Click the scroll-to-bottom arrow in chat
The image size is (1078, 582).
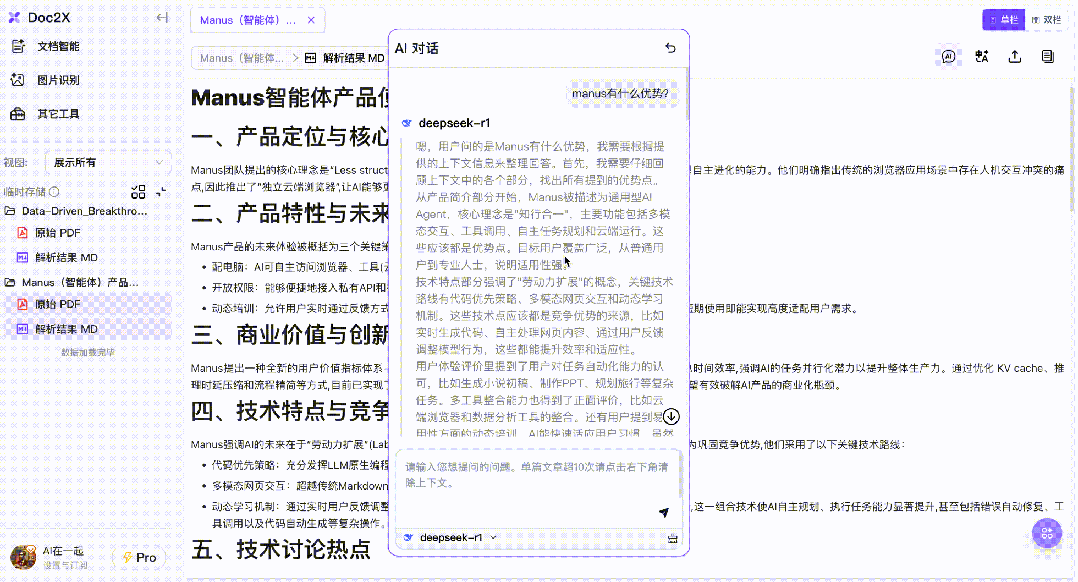pos(671,416)
